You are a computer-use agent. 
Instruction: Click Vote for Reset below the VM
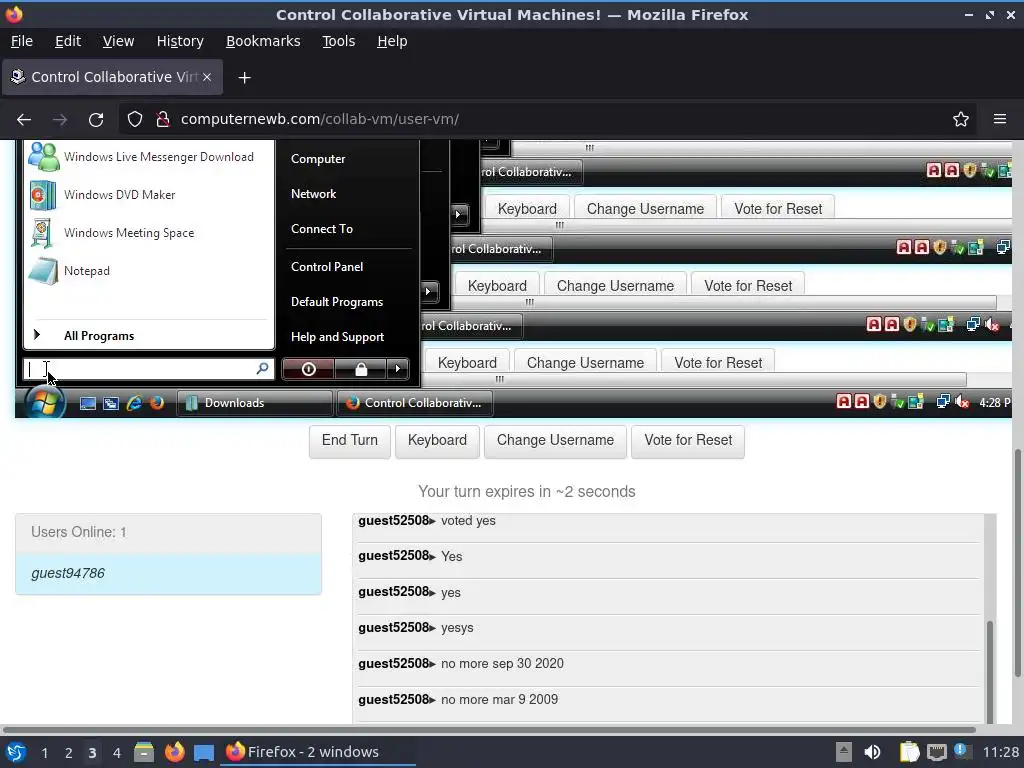688,441
